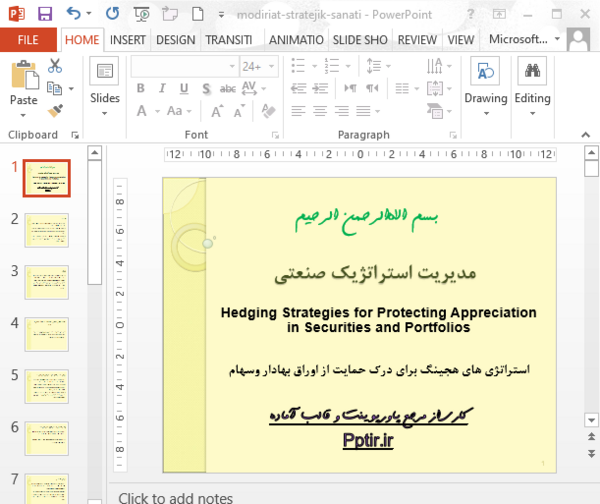Open the Clipboard pane launcher
This screenshot has height=504, width=600.
click(x=75, y=135)
